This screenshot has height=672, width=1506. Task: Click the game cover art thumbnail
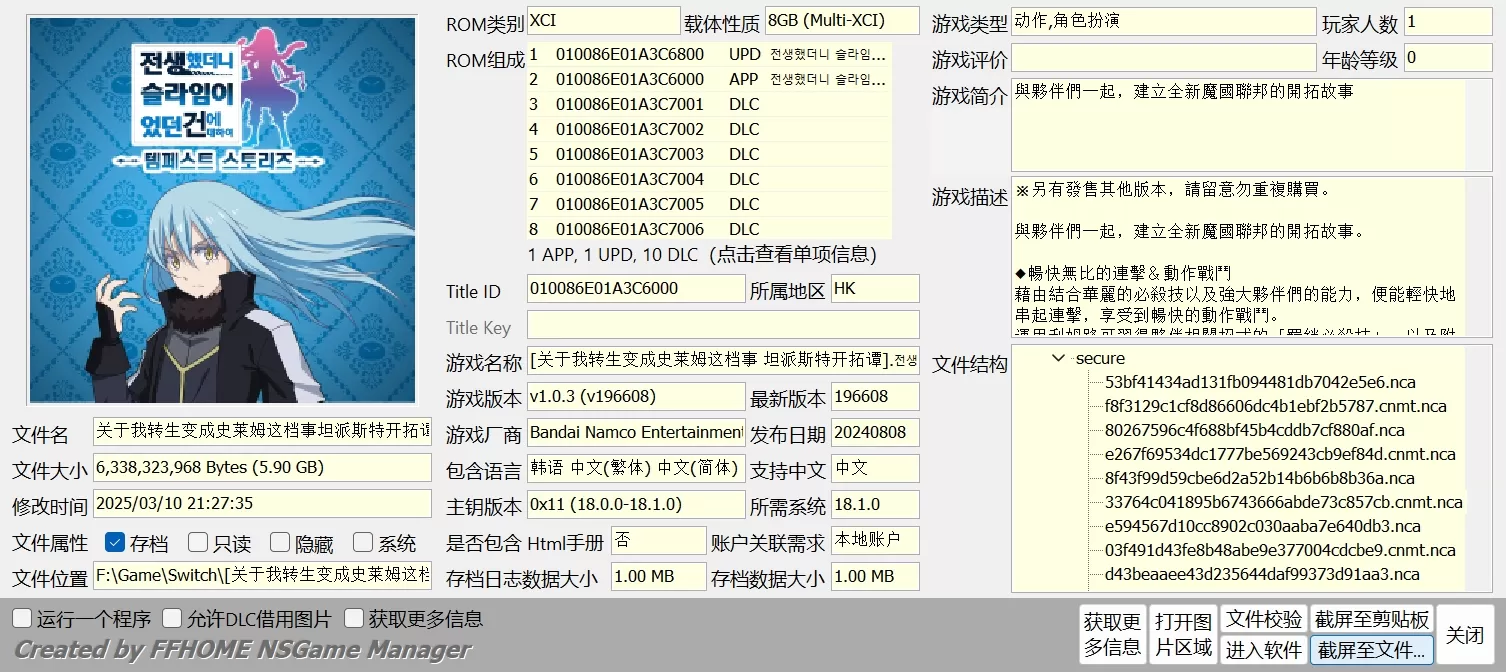(x=222, y=210)
